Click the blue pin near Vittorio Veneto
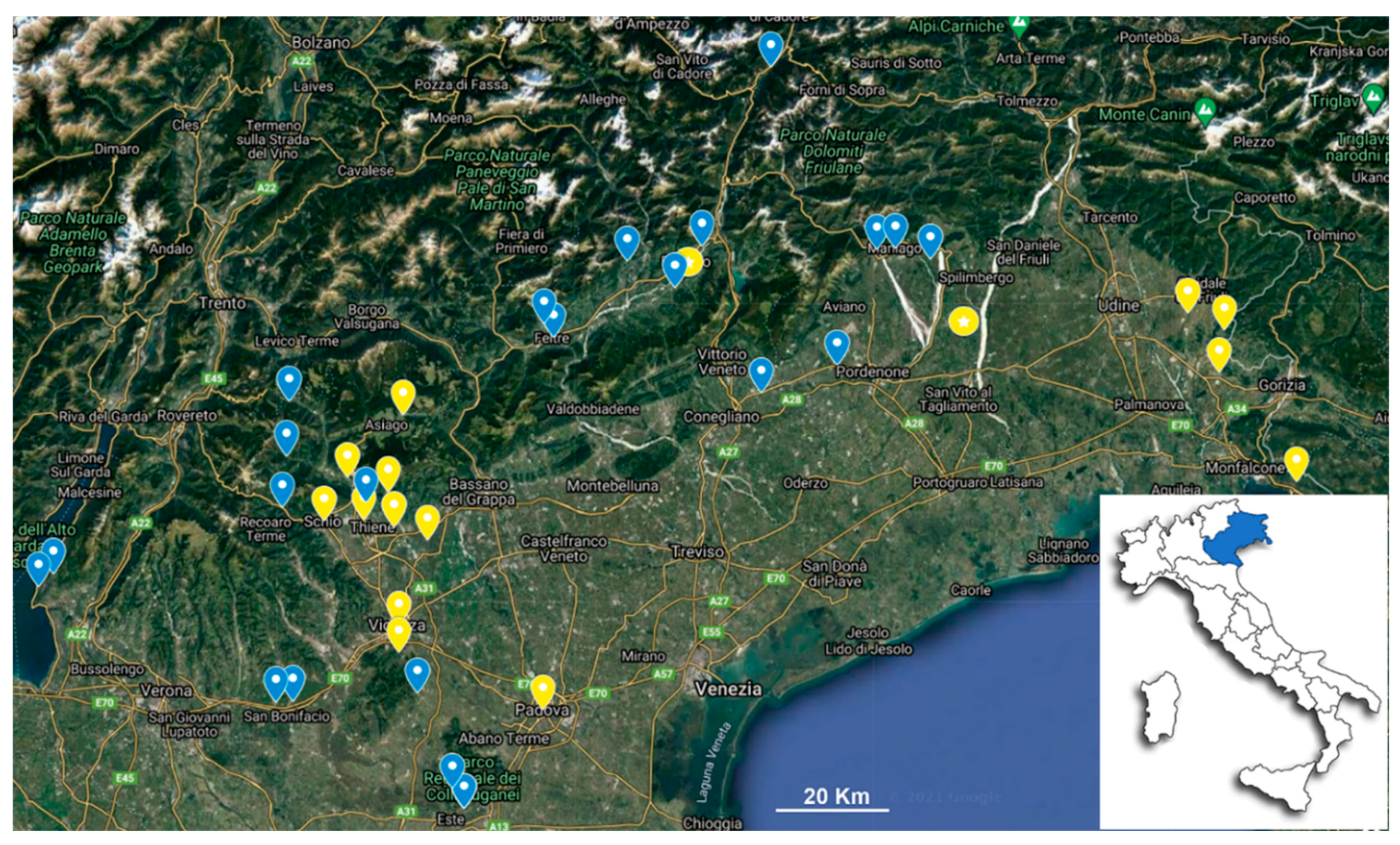Screen dimensions: 1400x845 coord(761,372)
